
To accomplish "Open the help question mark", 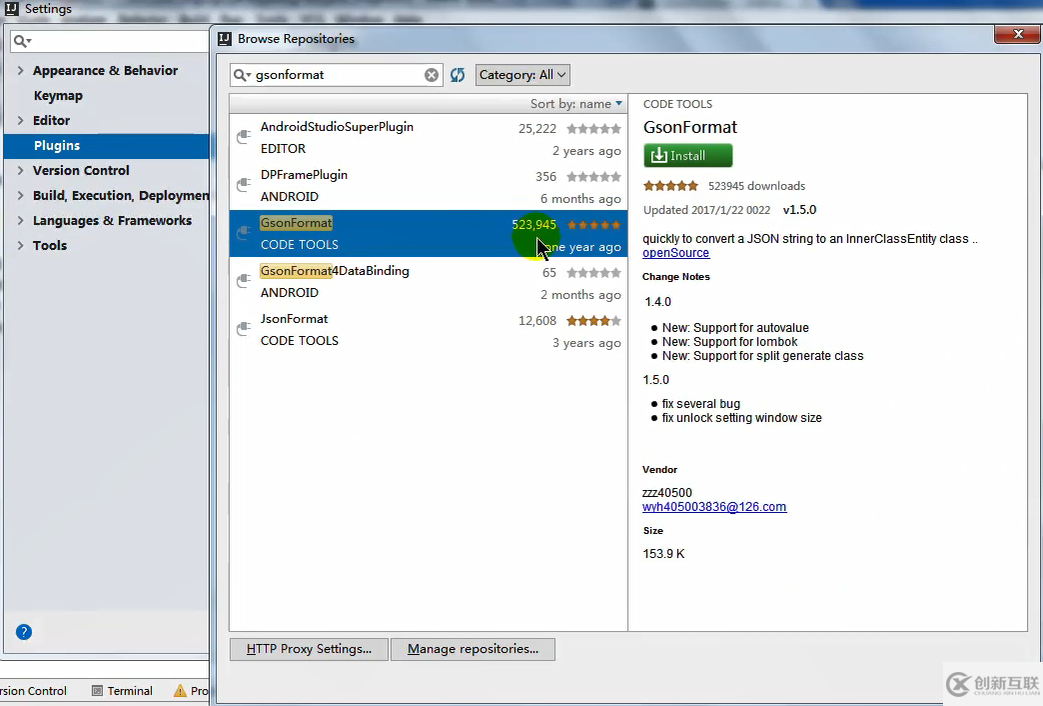I will tap(24, 632).
